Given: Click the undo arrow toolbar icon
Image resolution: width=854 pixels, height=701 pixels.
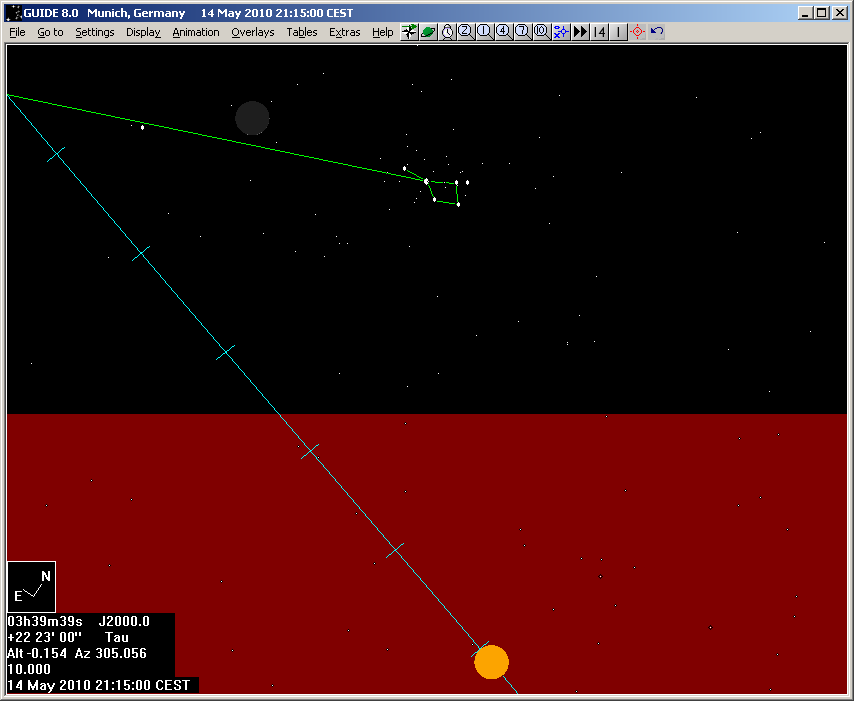Looking at the screenshot, I should pos(656,32).
